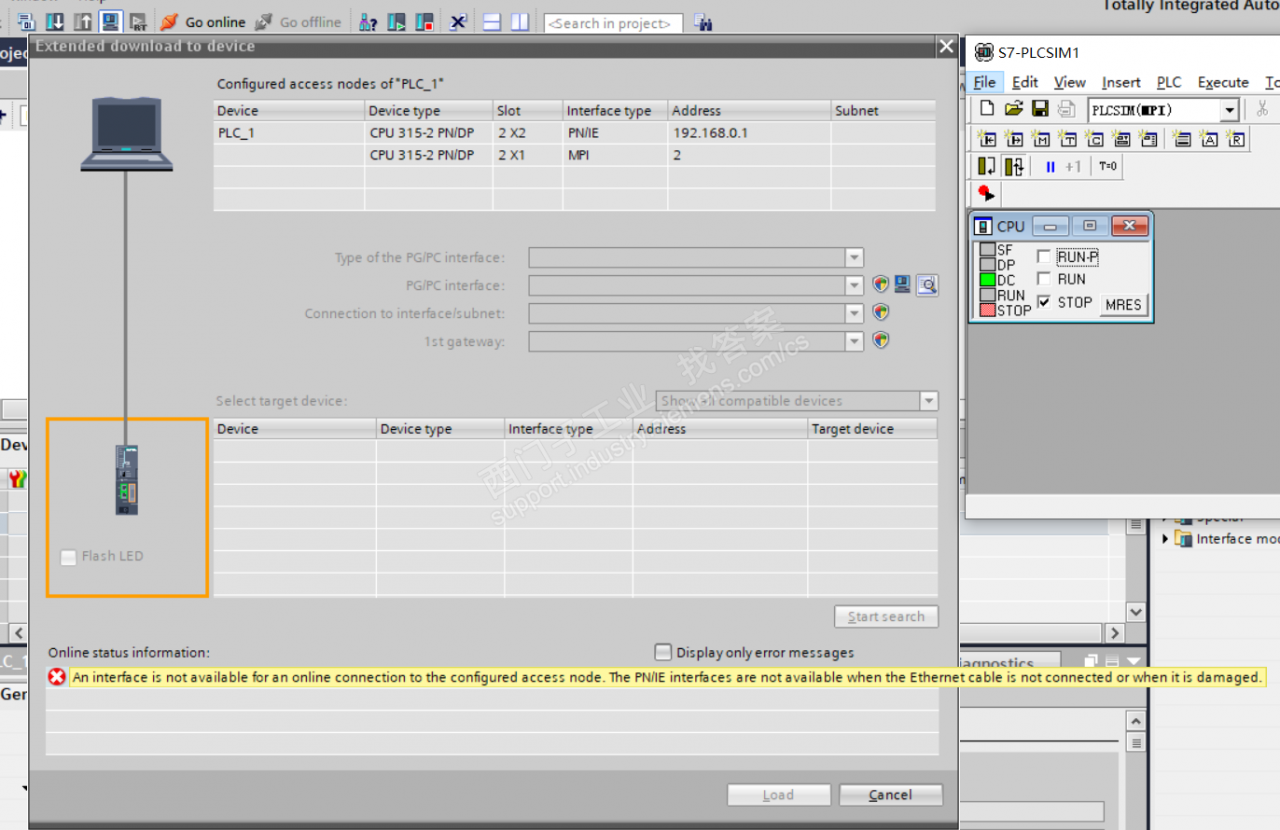Click the Cancel button
Screen dimensions: 1280x830
click(890, 795)
